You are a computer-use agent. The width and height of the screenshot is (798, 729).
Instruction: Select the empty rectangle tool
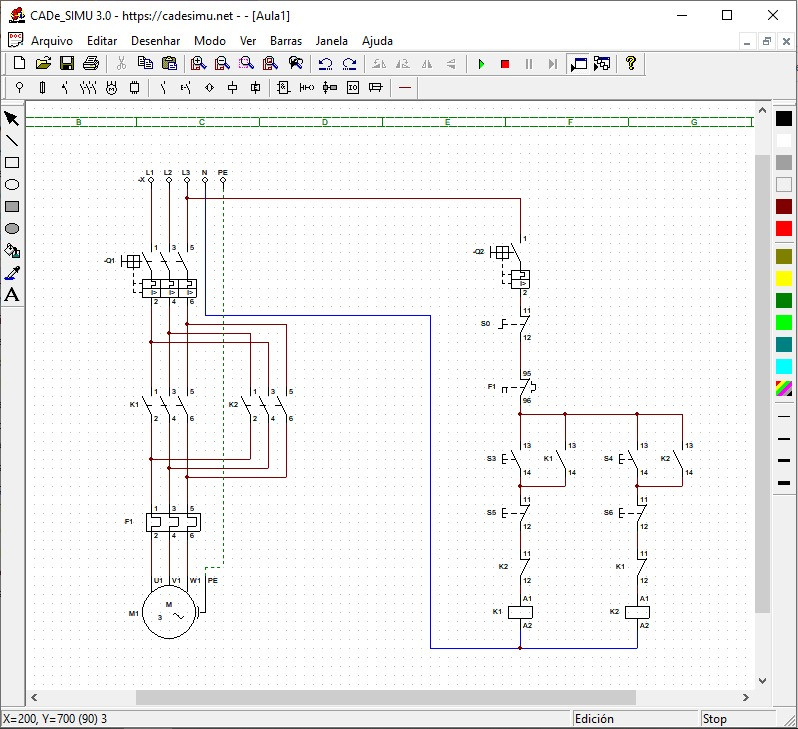pyautogui.click(x=12, y=162)
